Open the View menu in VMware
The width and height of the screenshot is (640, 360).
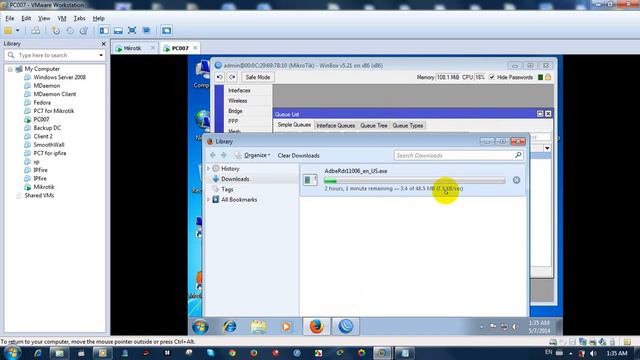(44, 18)
